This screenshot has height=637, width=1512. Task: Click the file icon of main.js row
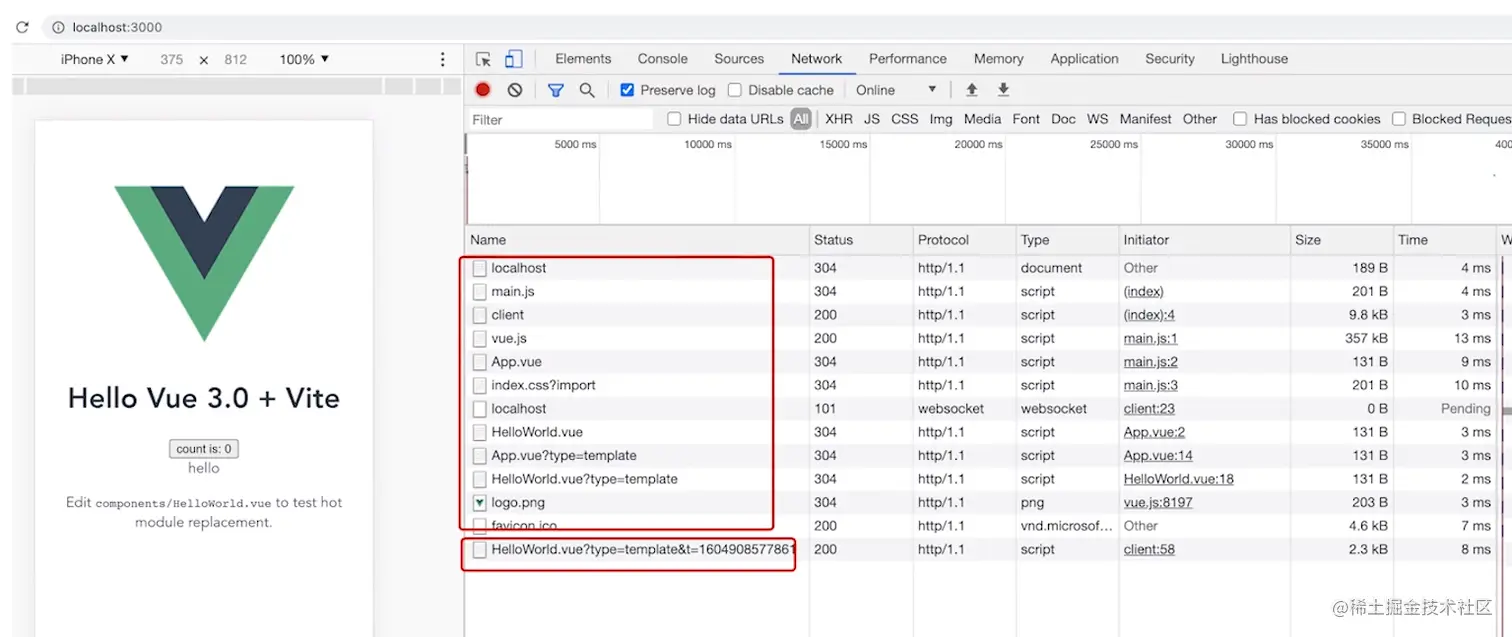pyautogui.click(x=480, y=291)
